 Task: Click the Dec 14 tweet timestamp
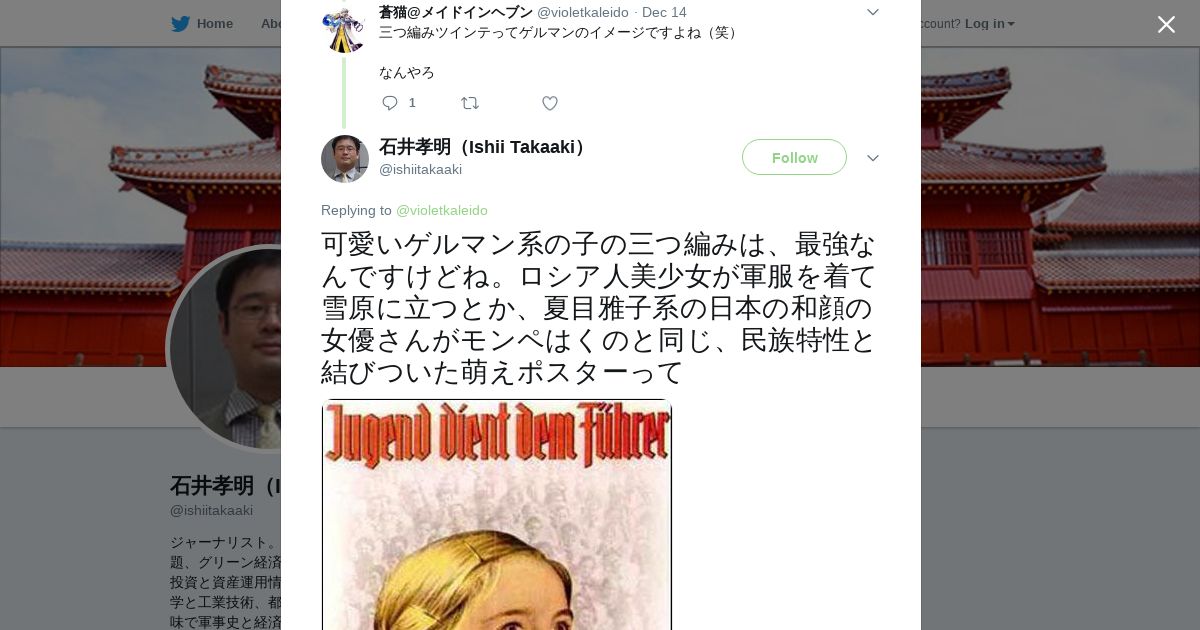click(x=664, y=12)
